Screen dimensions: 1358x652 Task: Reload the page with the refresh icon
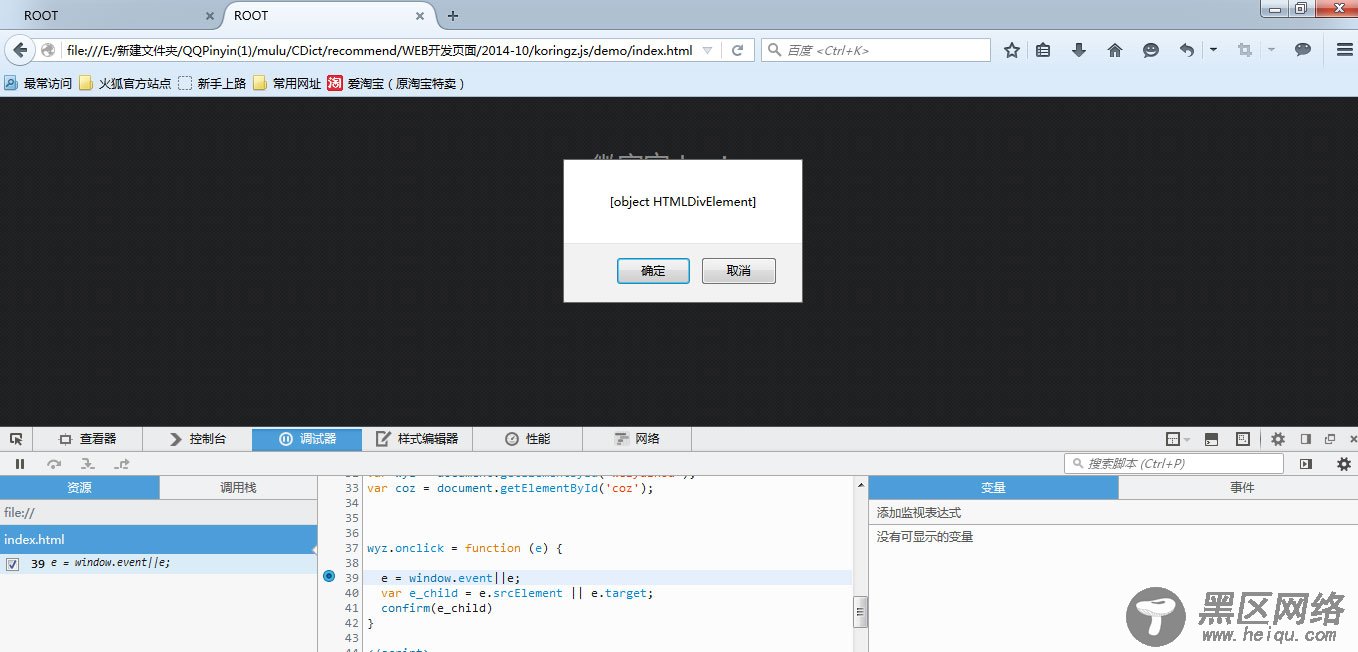737,50
